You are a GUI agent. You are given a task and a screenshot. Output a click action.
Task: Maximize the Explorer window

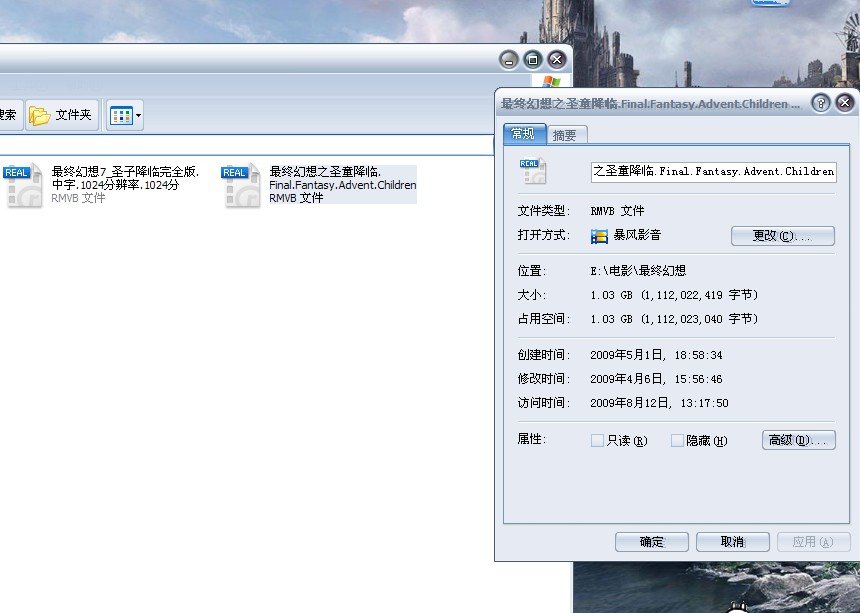click(x=533, y=59)
